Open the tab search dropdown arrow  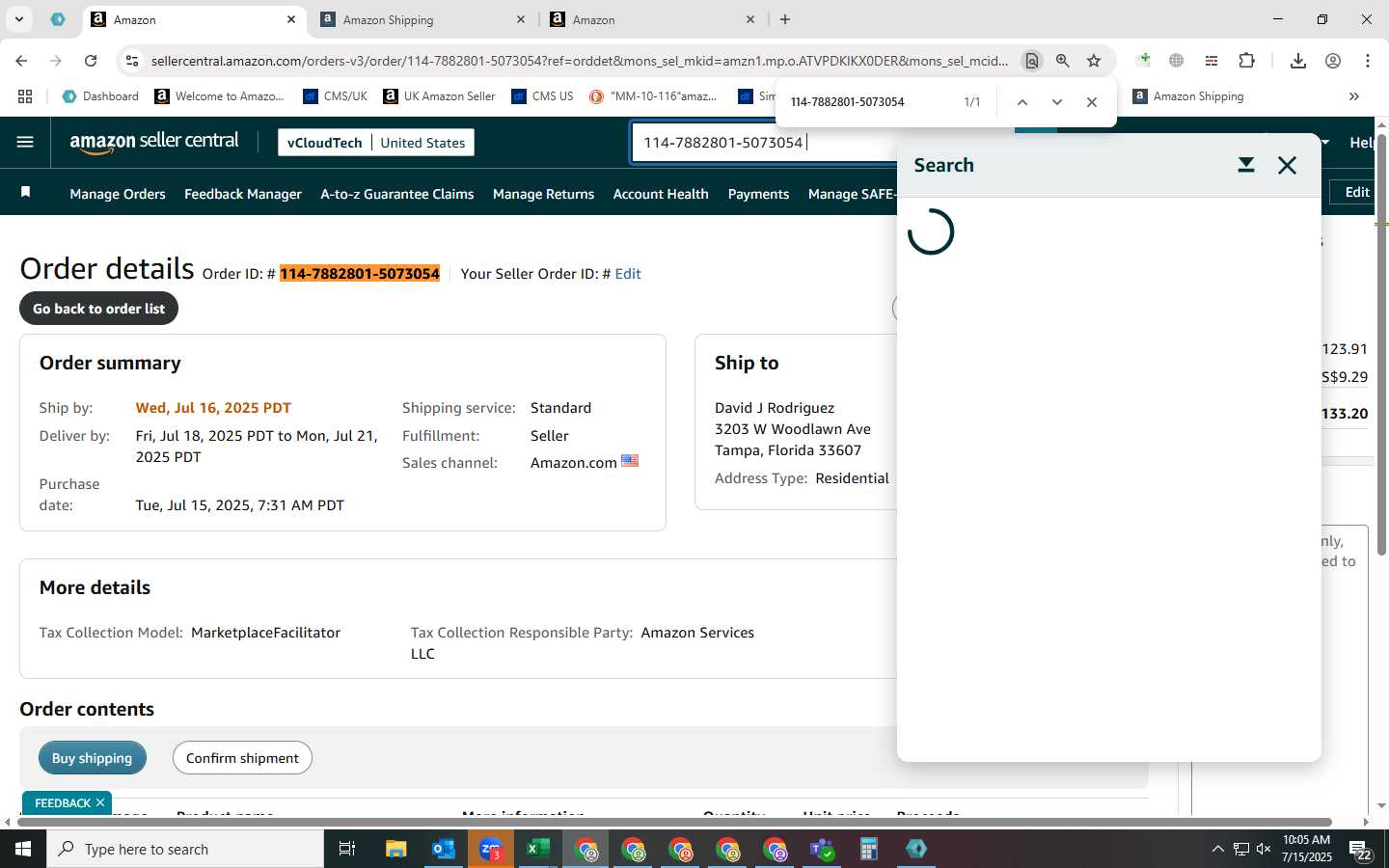click(x=18, y=19)
